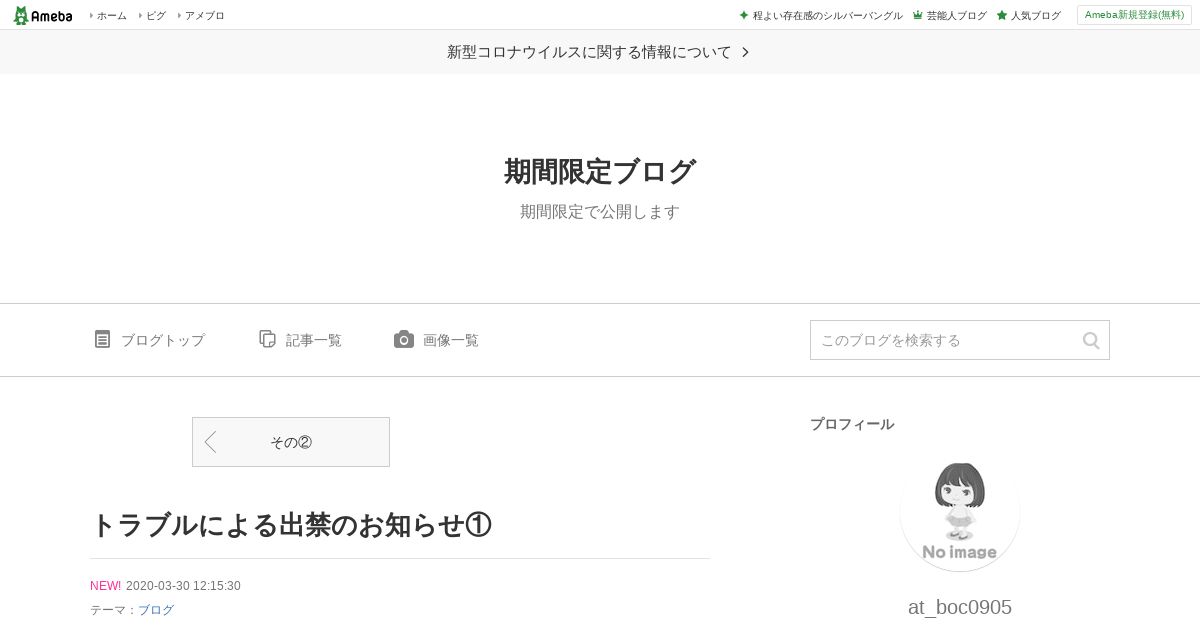Image resolution: width=1200 pixels, height=630 pixels.
Task: Click the chevron after the coronavirus notice
Action: click(x=745, y=52)
